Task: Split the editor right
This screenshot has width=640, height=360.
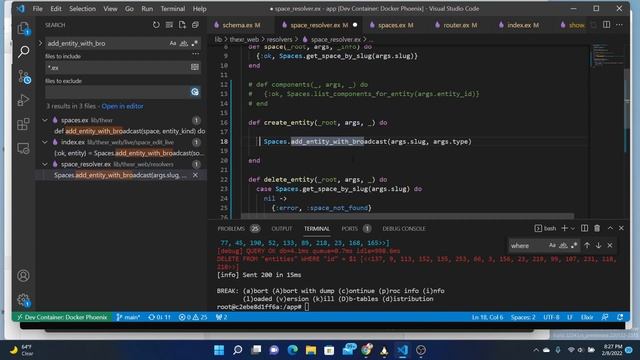Action: (x=607, y=25)
